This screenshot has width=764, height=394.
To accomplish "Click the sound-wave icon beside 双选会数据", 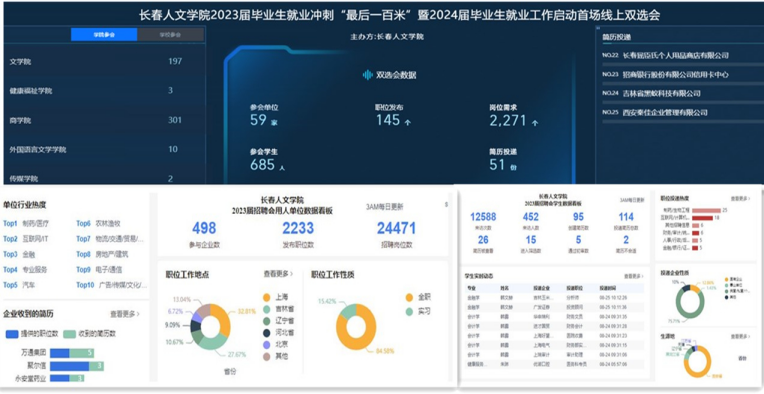I will (367, 75).
